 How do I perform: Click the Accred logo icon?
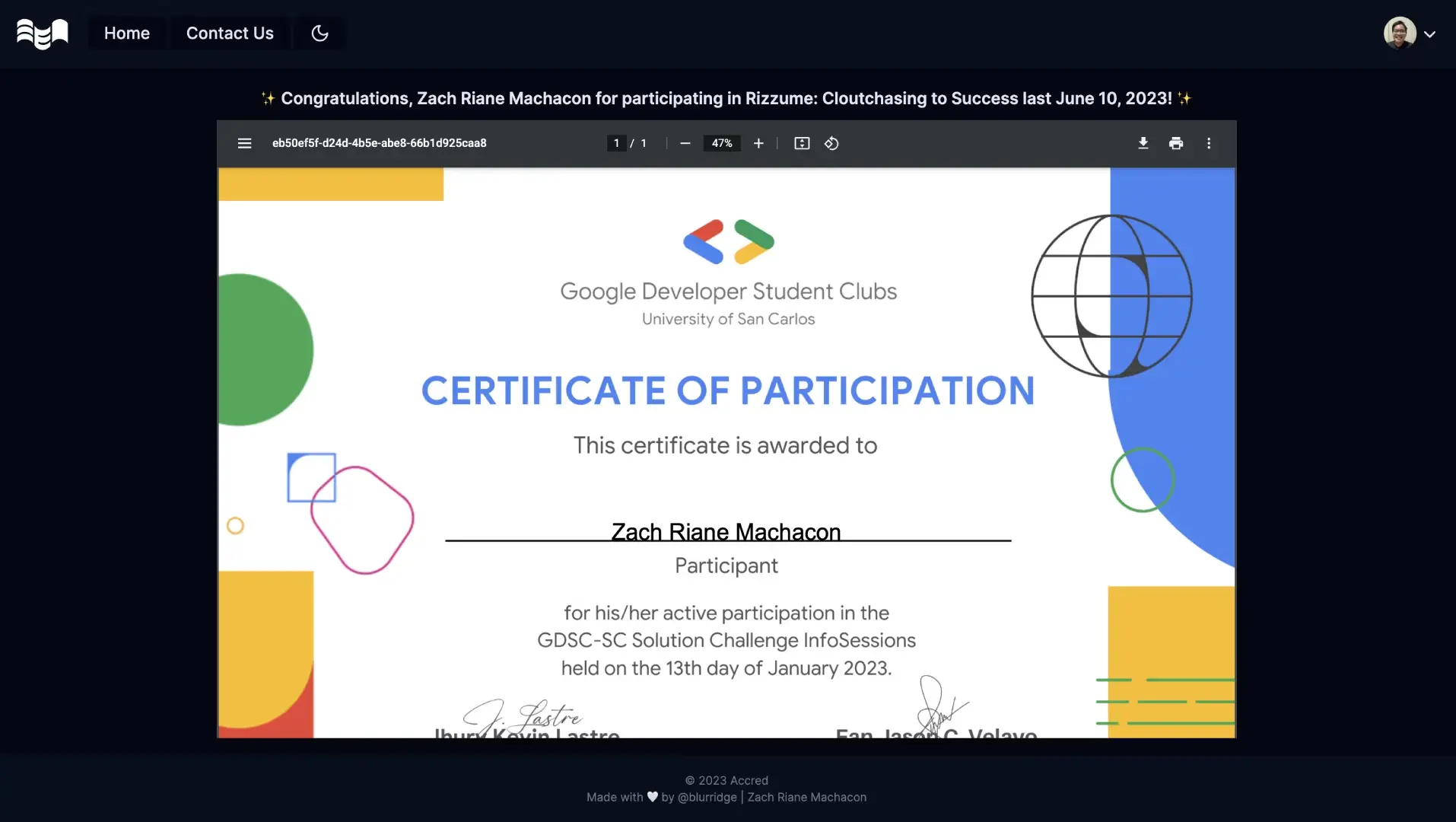coord(42,33)
